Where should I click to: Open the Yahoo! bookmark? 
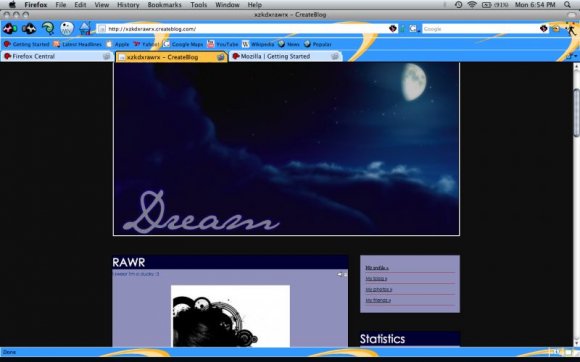point(146,44)
